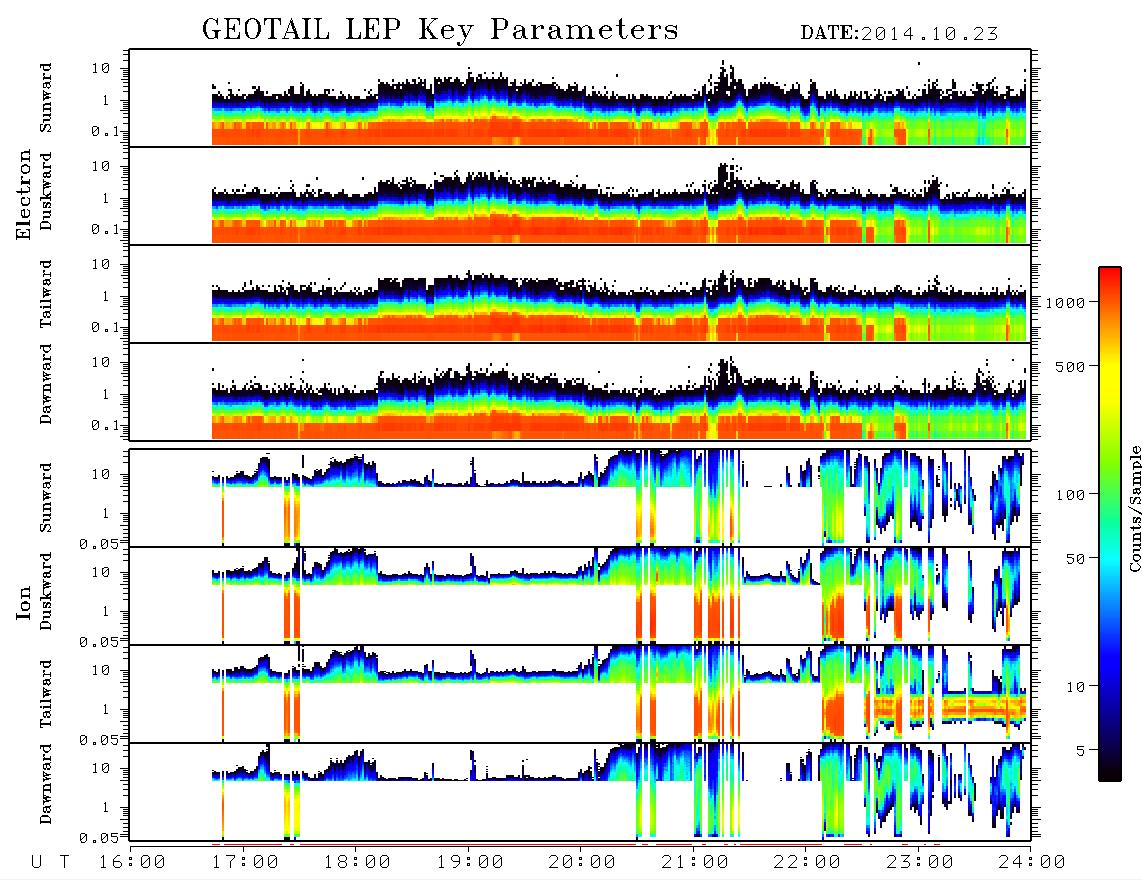Image resolution: width=1142 pixels, height=880 pixels.
Task: Click the "16:00" time tick label
Action: click(132, 863)
